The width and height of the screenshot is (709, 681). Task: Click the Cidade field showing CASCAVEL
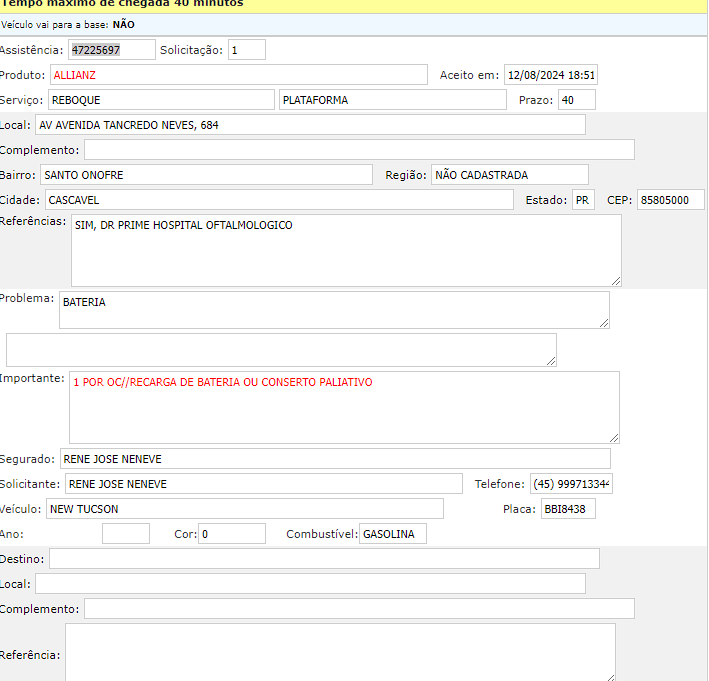(x=278, y=200)
